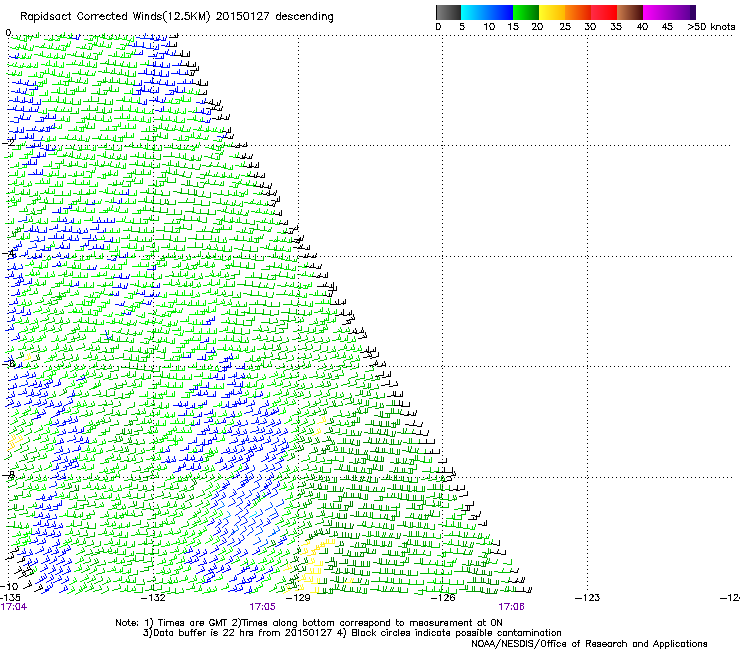Click the latitude axis label "-2"
This screenshot has height=650, width=740.
click(x=8, y=142)
